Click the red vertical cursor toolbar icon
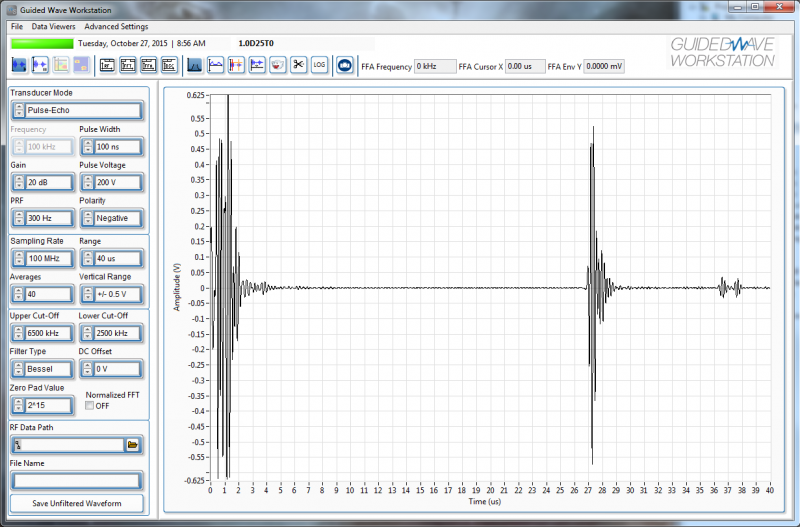 click(x=236, y=65)
